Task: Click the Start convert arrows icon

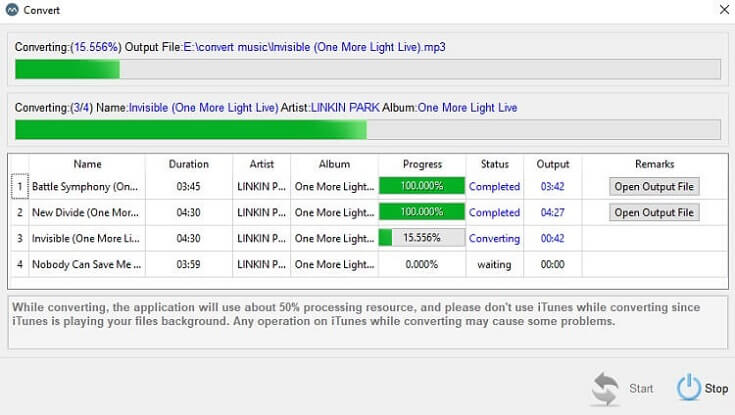Action: pyautogui.click(x=604, y=388)
